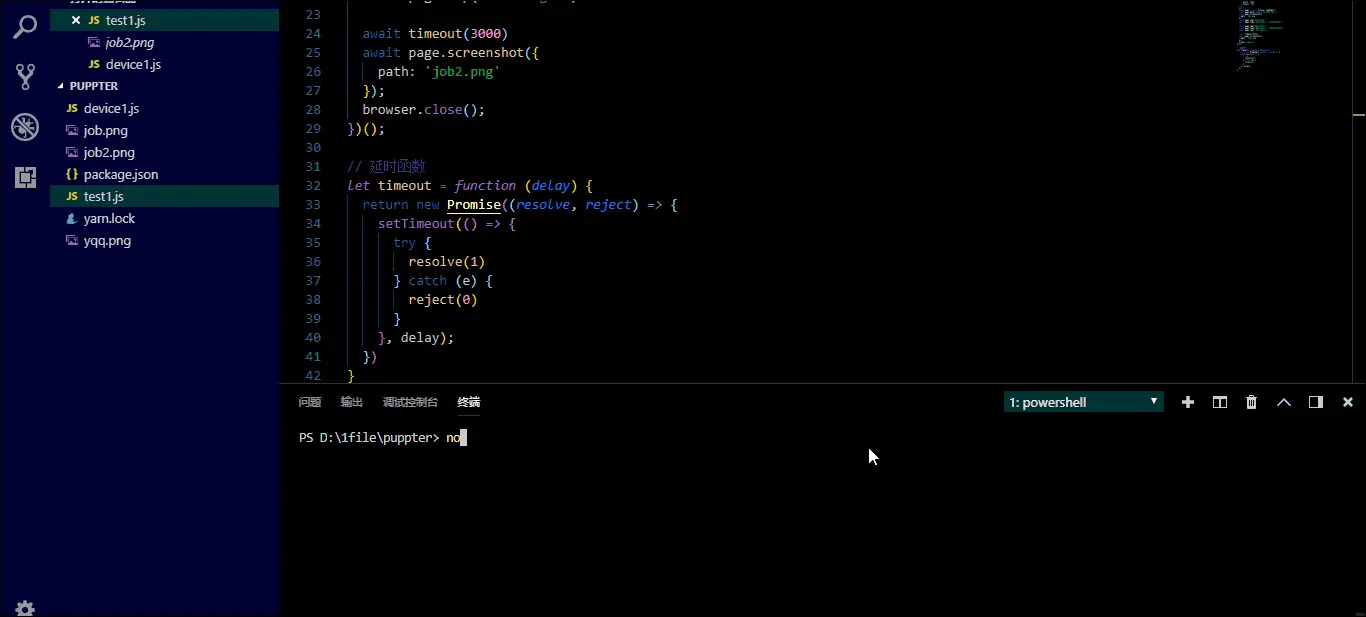Move panel to the side

click(x=1316, y=402)
